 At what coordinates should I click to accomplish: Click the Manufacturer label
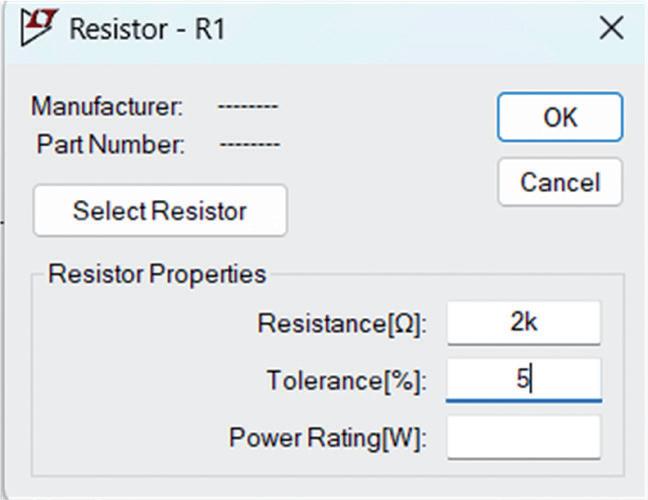pyautogui.click(x=107, y=106)
